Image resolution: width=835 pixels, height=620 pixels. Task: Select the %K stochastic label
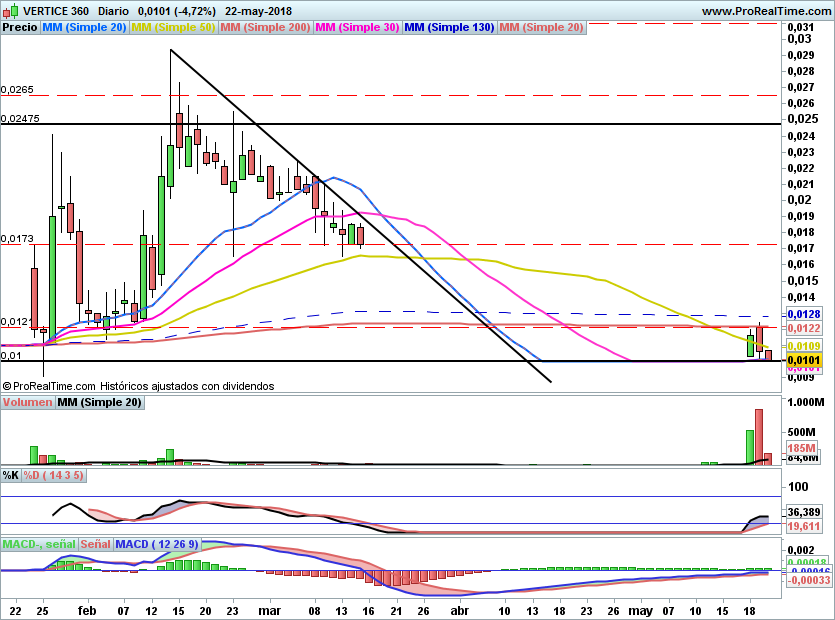11,475
